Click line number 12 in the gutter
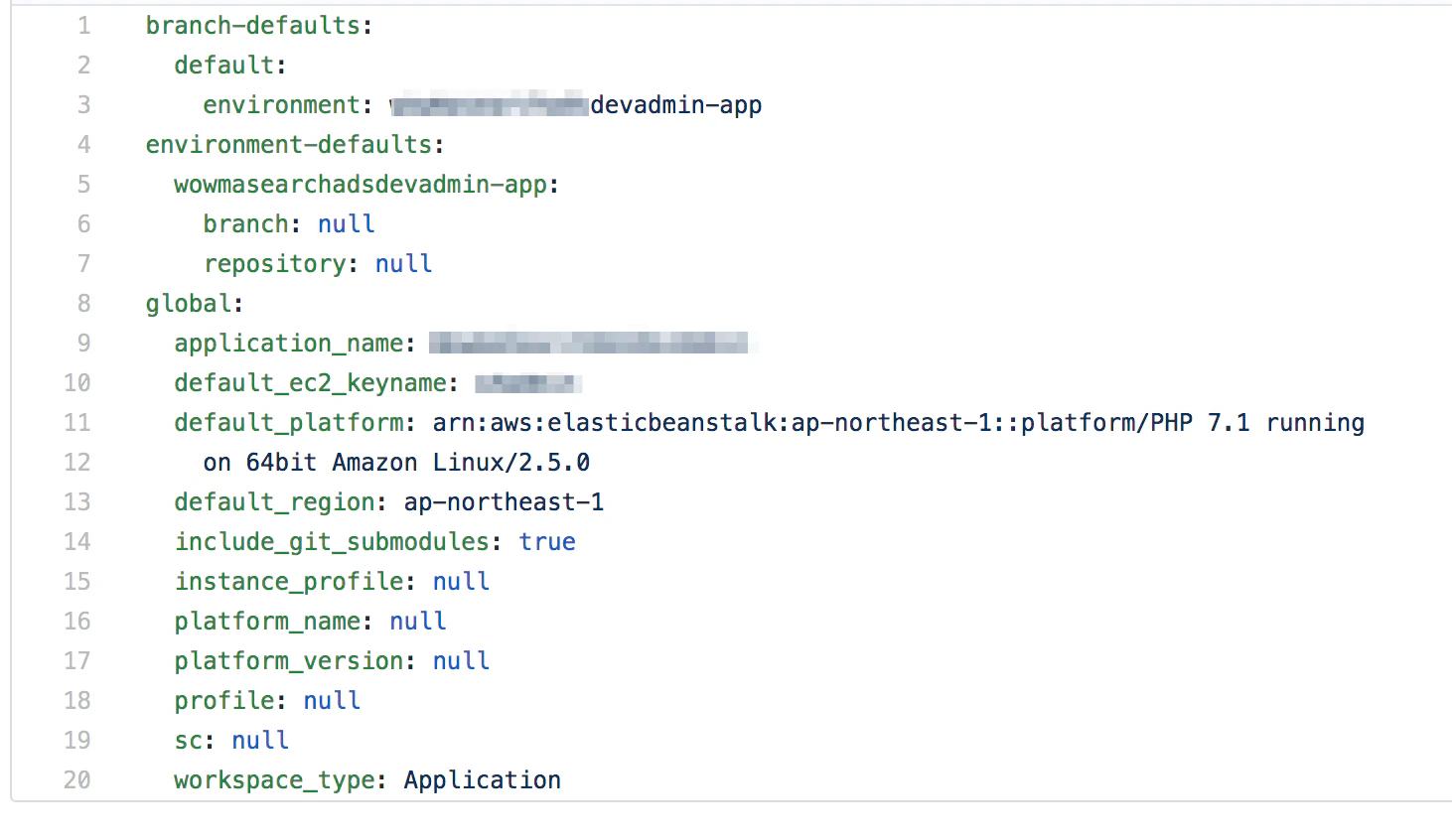 tap(77, 463)
